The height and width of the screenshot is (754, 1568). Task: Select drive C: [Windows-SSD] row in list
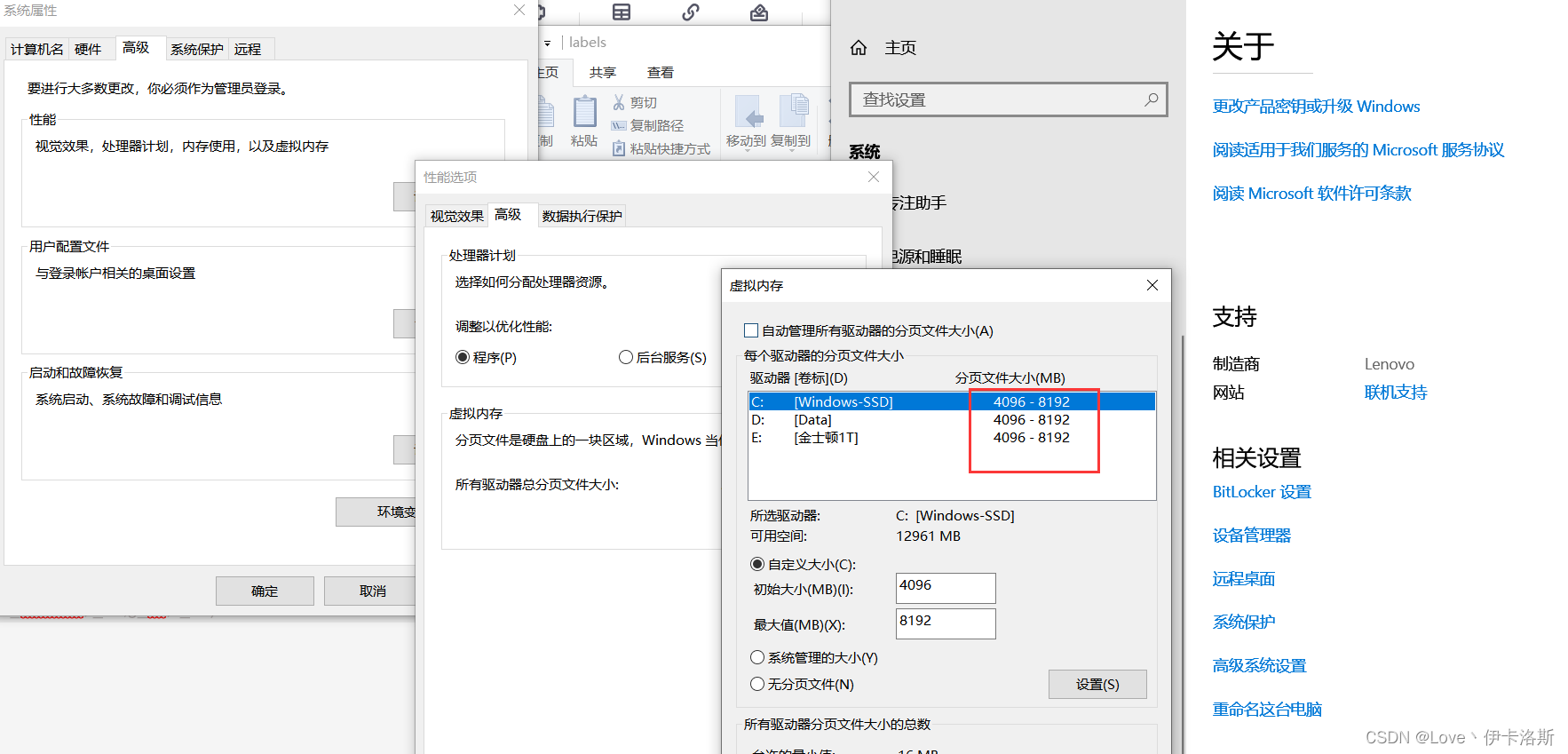(952, 401)
